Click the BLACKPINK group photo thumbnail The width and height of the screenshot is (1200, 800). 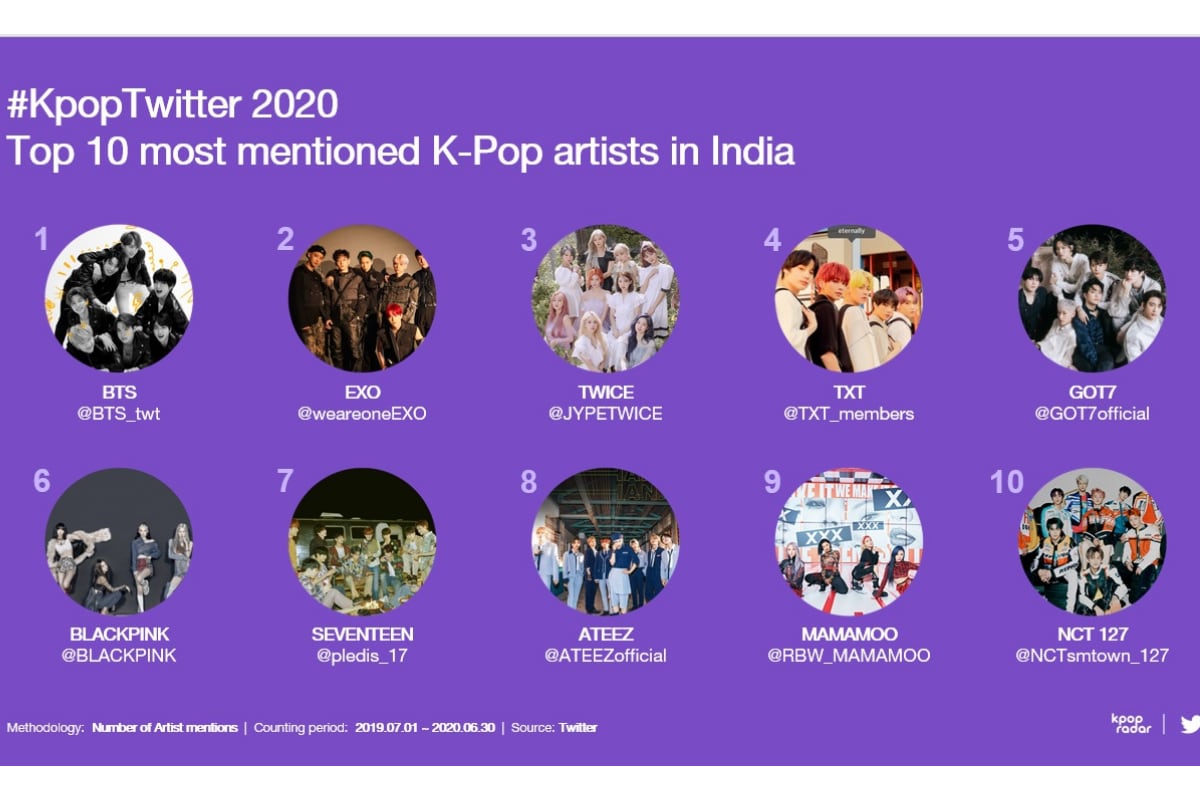tap(119, 541)
